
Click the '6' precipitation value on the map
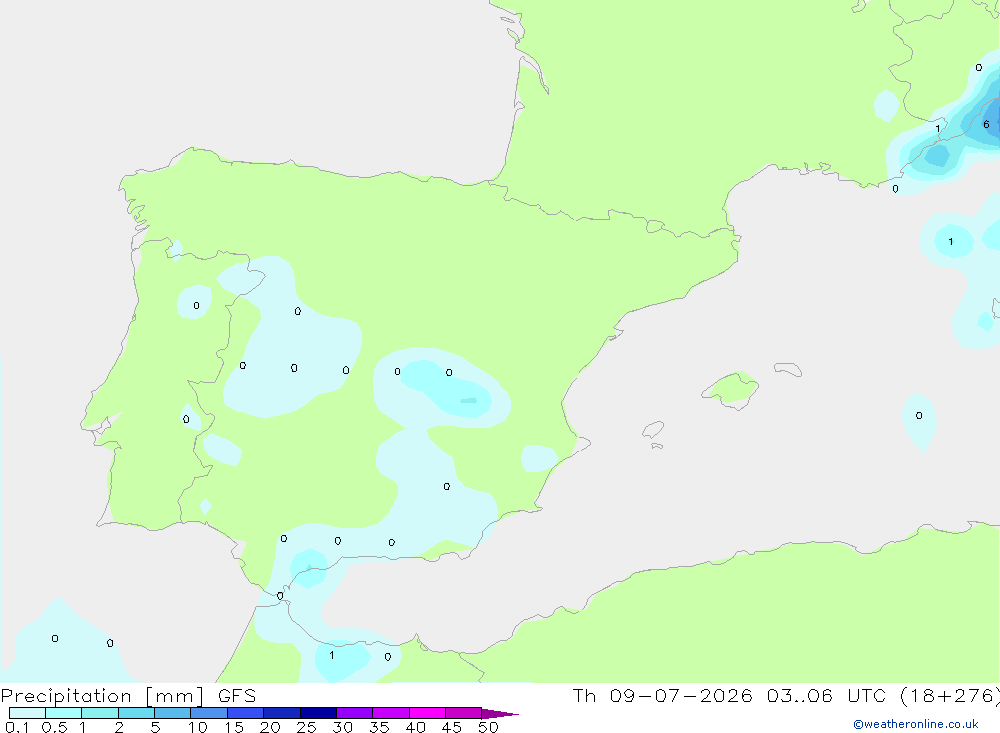(986, 124)
